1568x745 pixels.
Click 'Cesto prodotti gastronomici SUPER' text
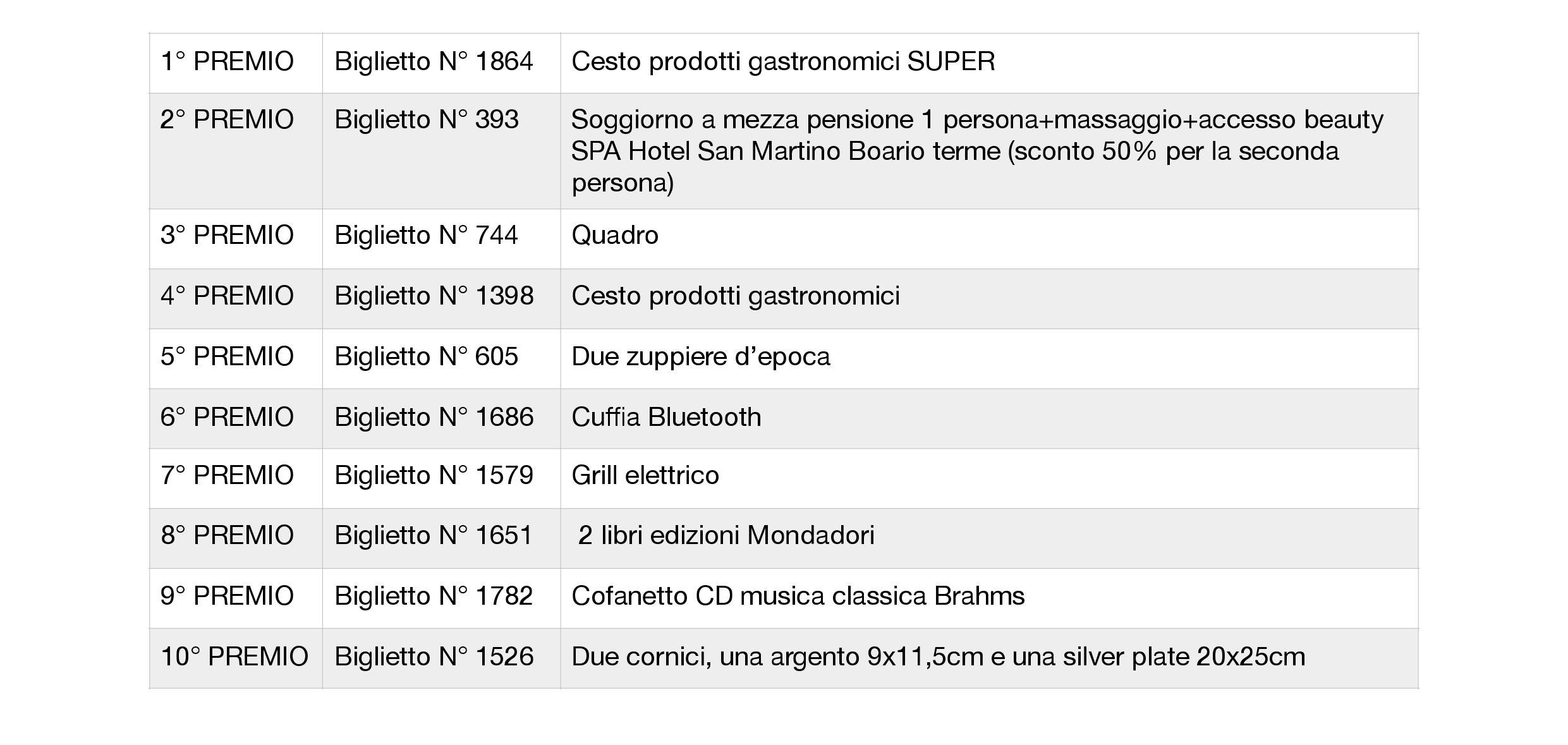(x=783, y=62)
